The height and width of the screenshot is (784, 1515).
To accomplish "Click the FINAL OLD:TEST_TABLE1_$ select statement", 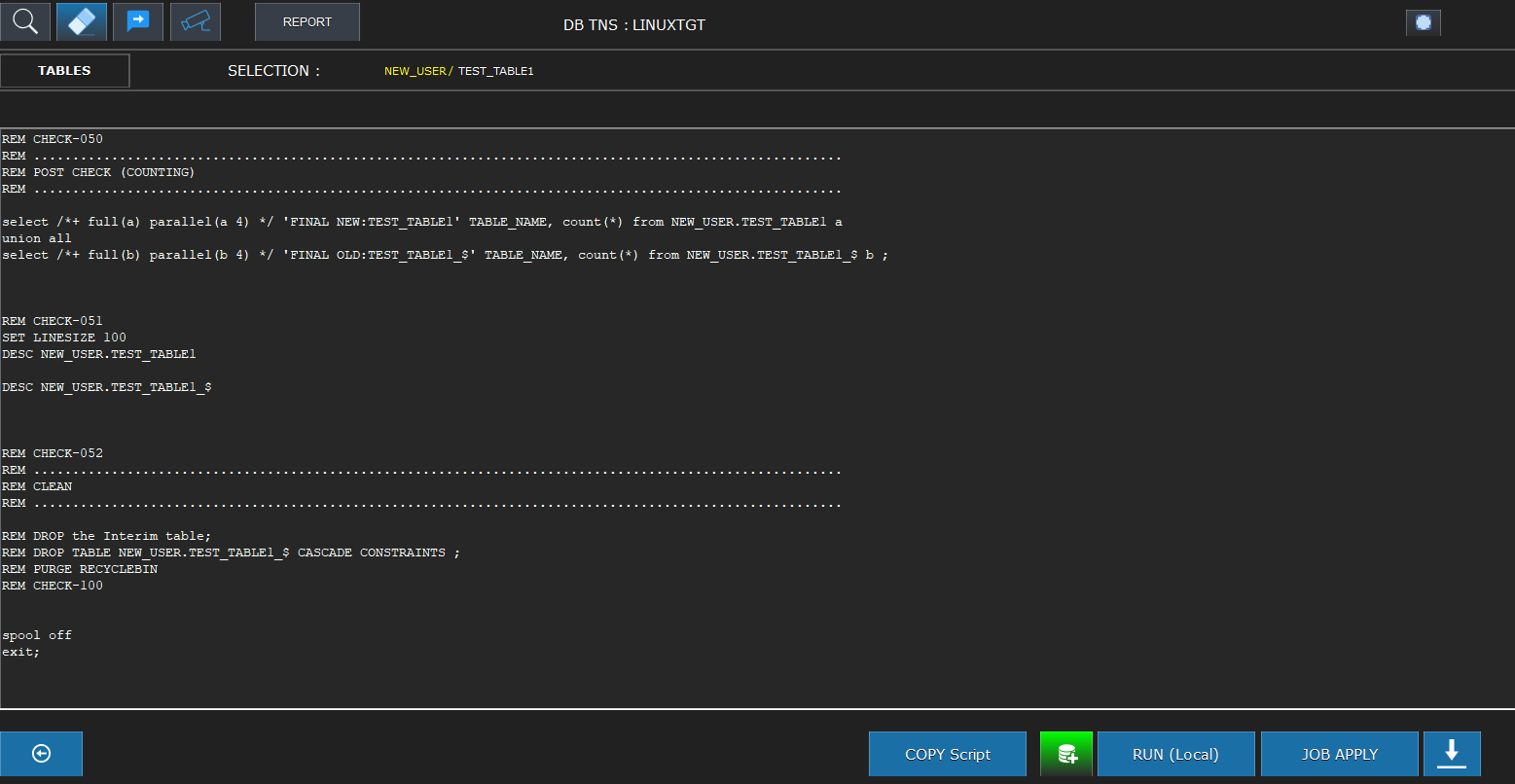I will point(446,255).
